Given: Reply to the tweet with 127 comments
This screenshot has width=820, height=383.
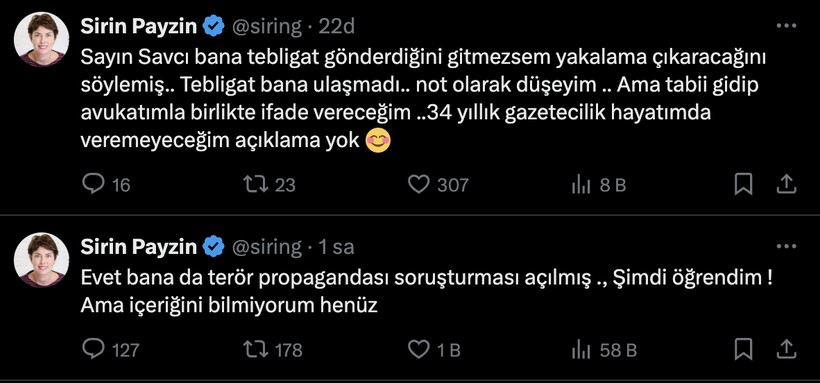Looking at the screenshot, I should 94,349.
